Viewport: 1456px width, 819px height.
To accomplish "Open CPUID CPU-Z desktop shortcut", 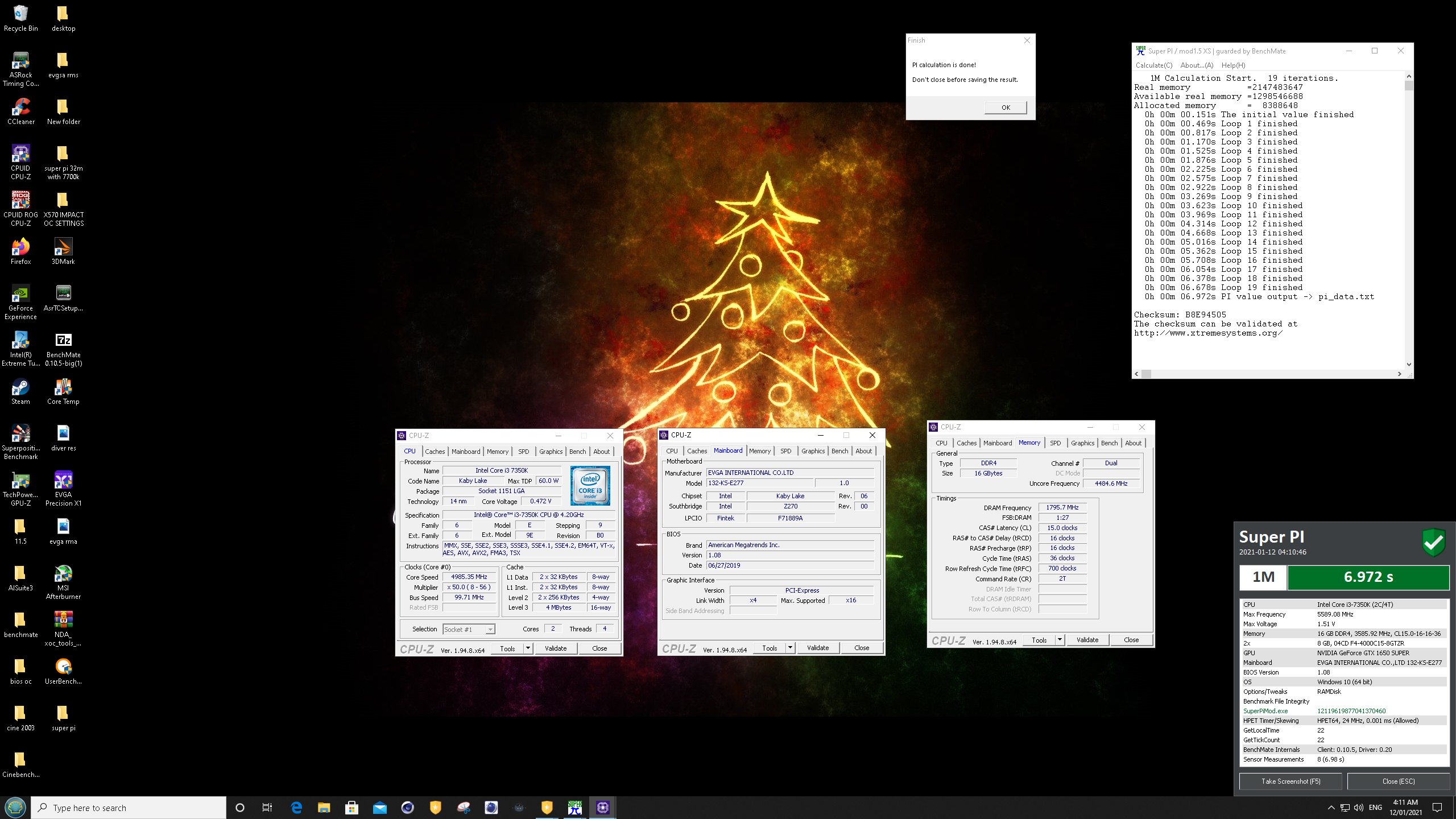I will click(x=20, y=162).
